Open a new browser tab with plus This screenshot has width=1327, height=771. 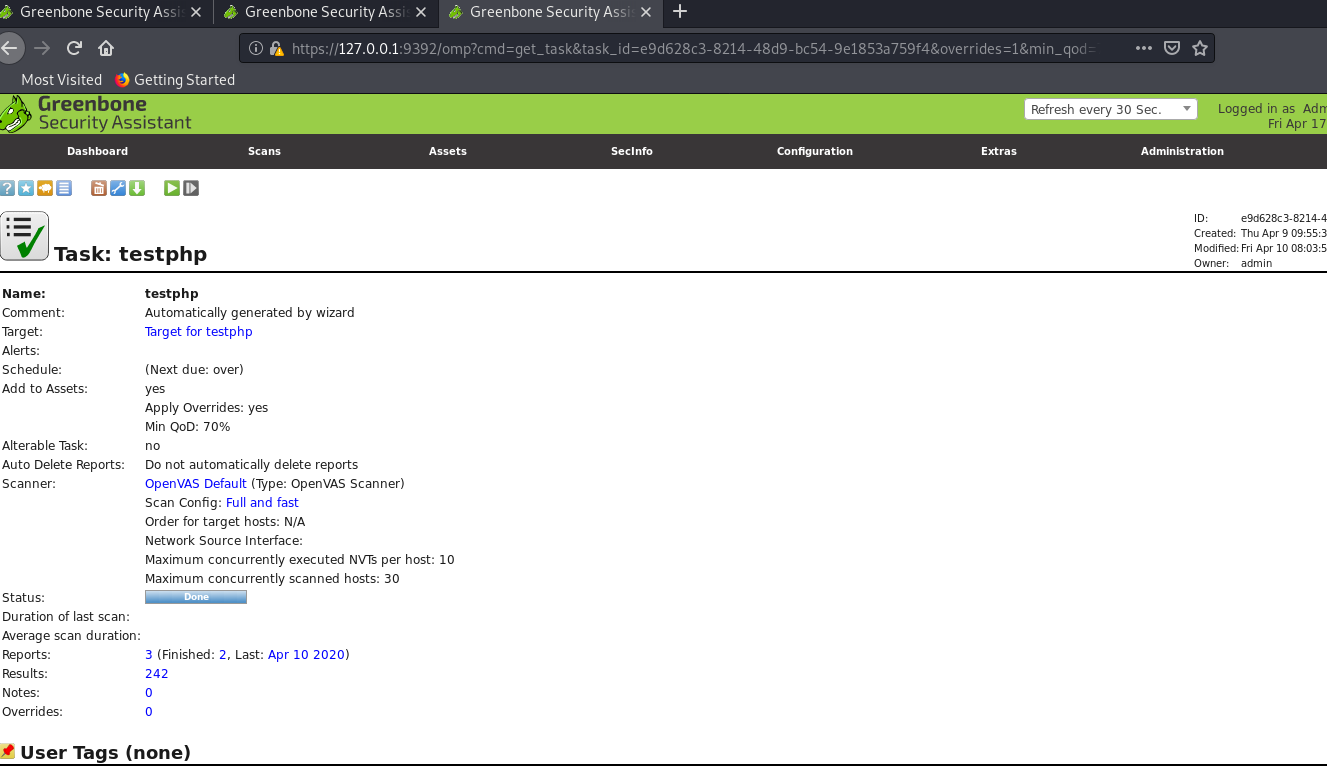click(681, 12)
